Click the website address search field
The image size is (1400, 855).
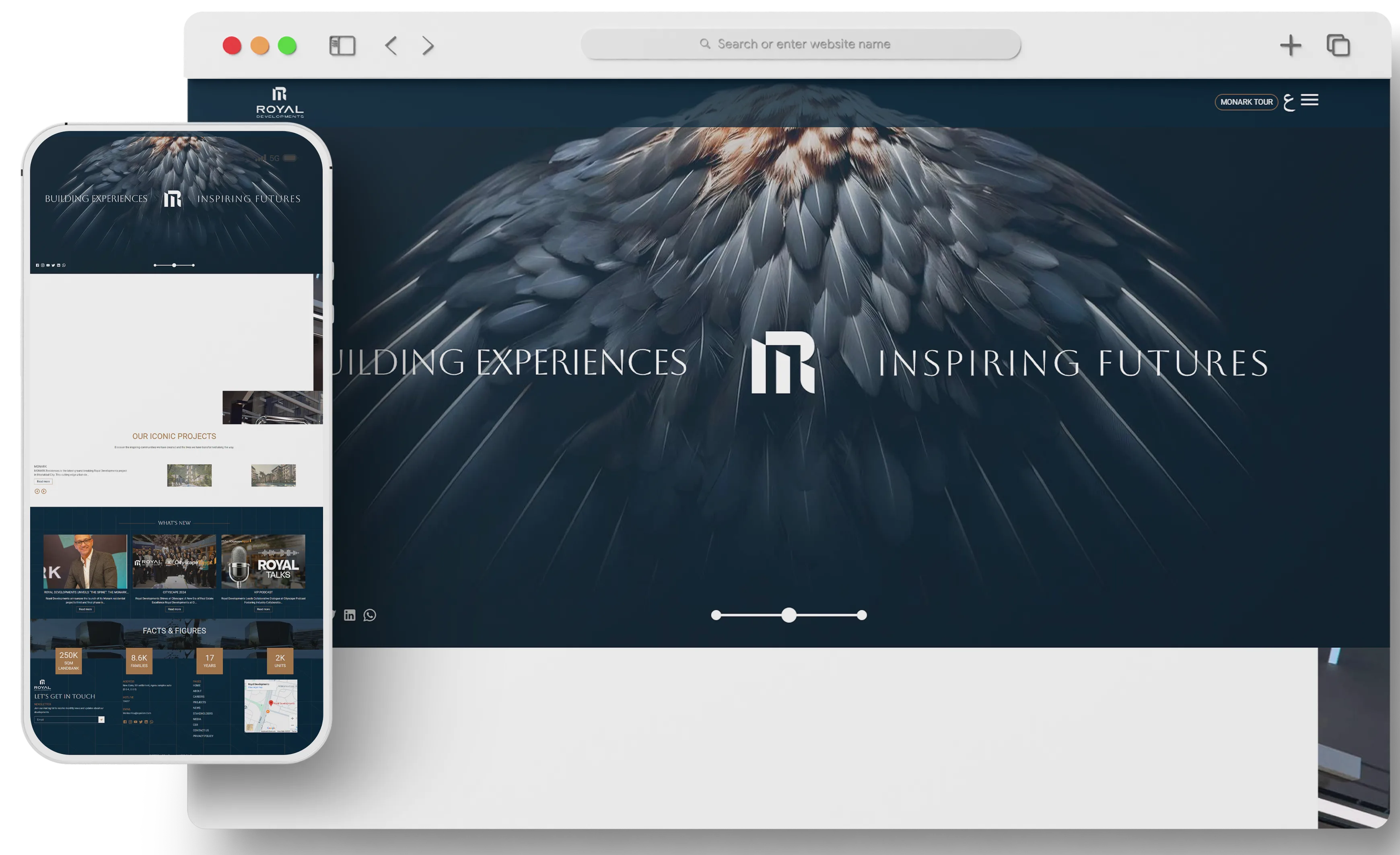[801, 44]
